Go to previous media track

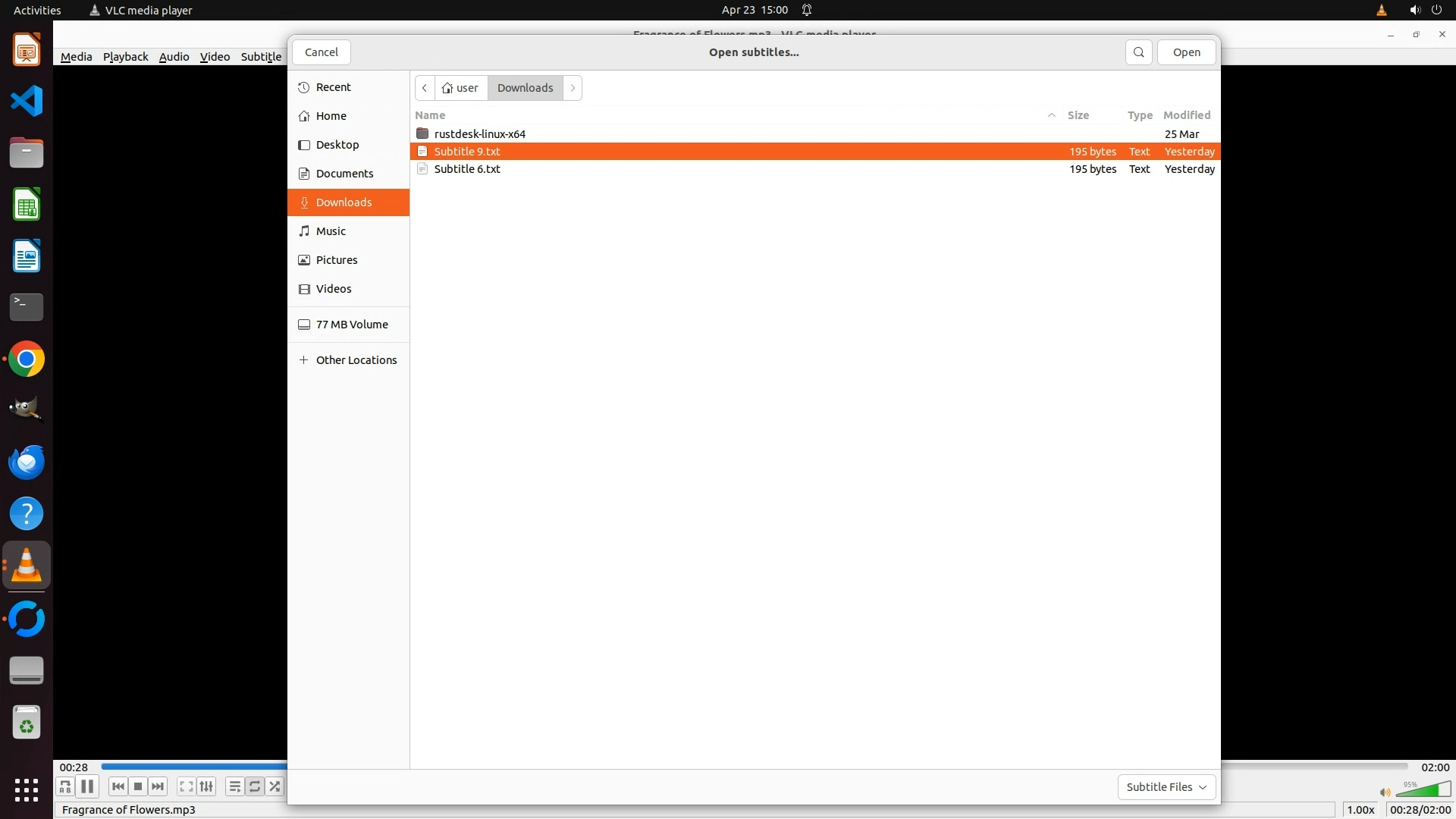pos(118,786)
